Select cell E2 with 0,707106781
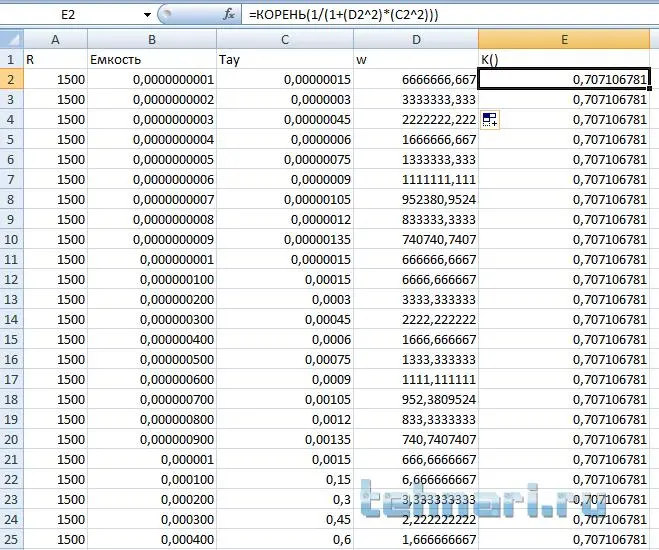The image size is (659, 550). point(564,79)
